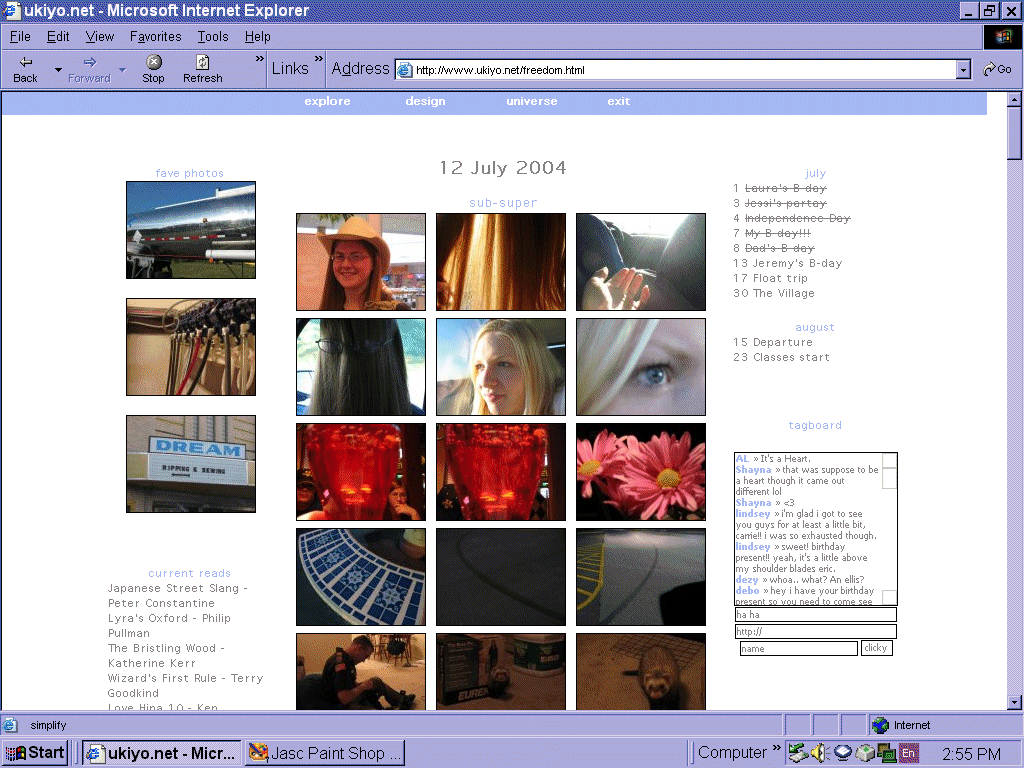Click the Back arrow icon

pos(26,62)
